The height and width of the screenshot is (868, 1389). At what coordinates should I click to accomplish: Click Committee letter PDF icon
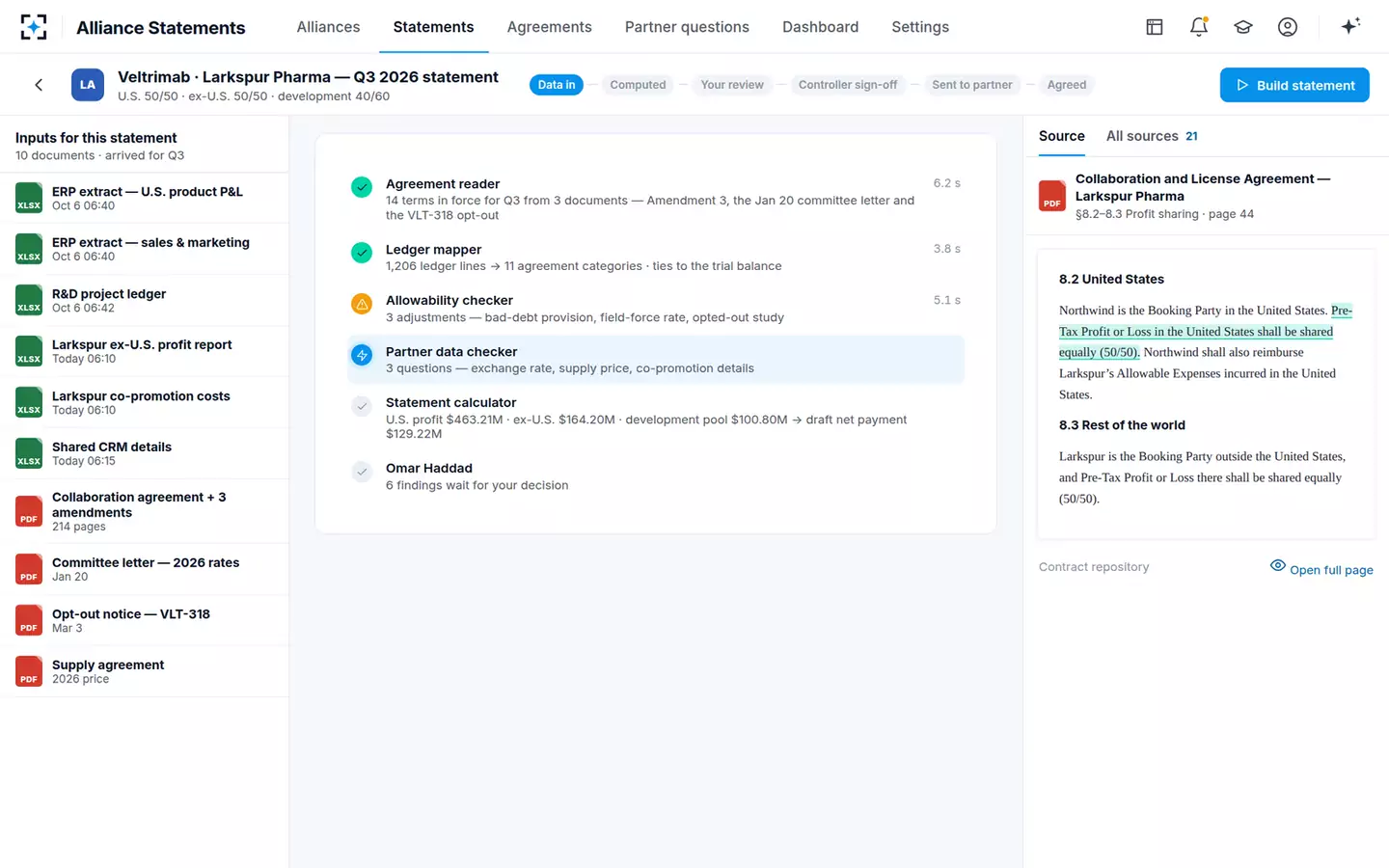pyautogui.click(x=29, y=569)
